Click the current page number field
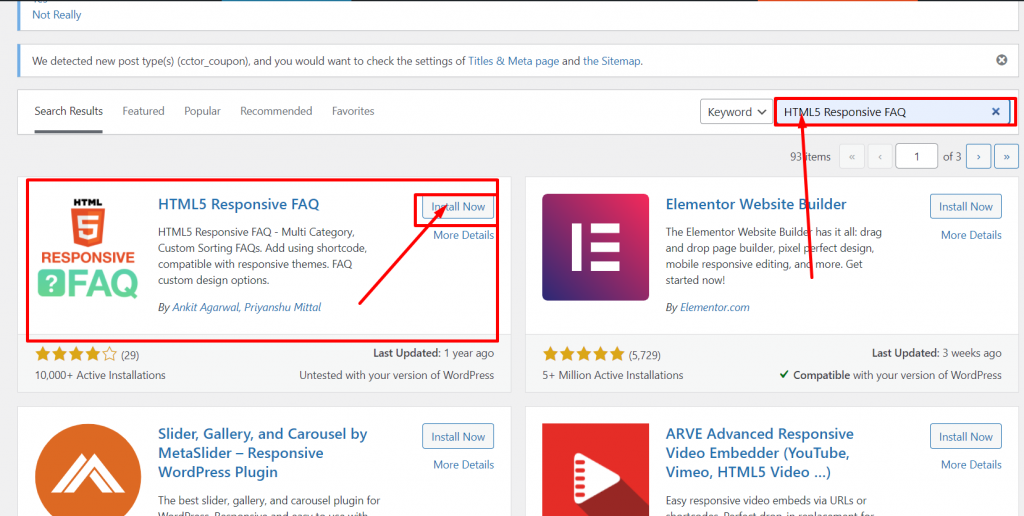The image size is (1024, 516). coord(917,157)
